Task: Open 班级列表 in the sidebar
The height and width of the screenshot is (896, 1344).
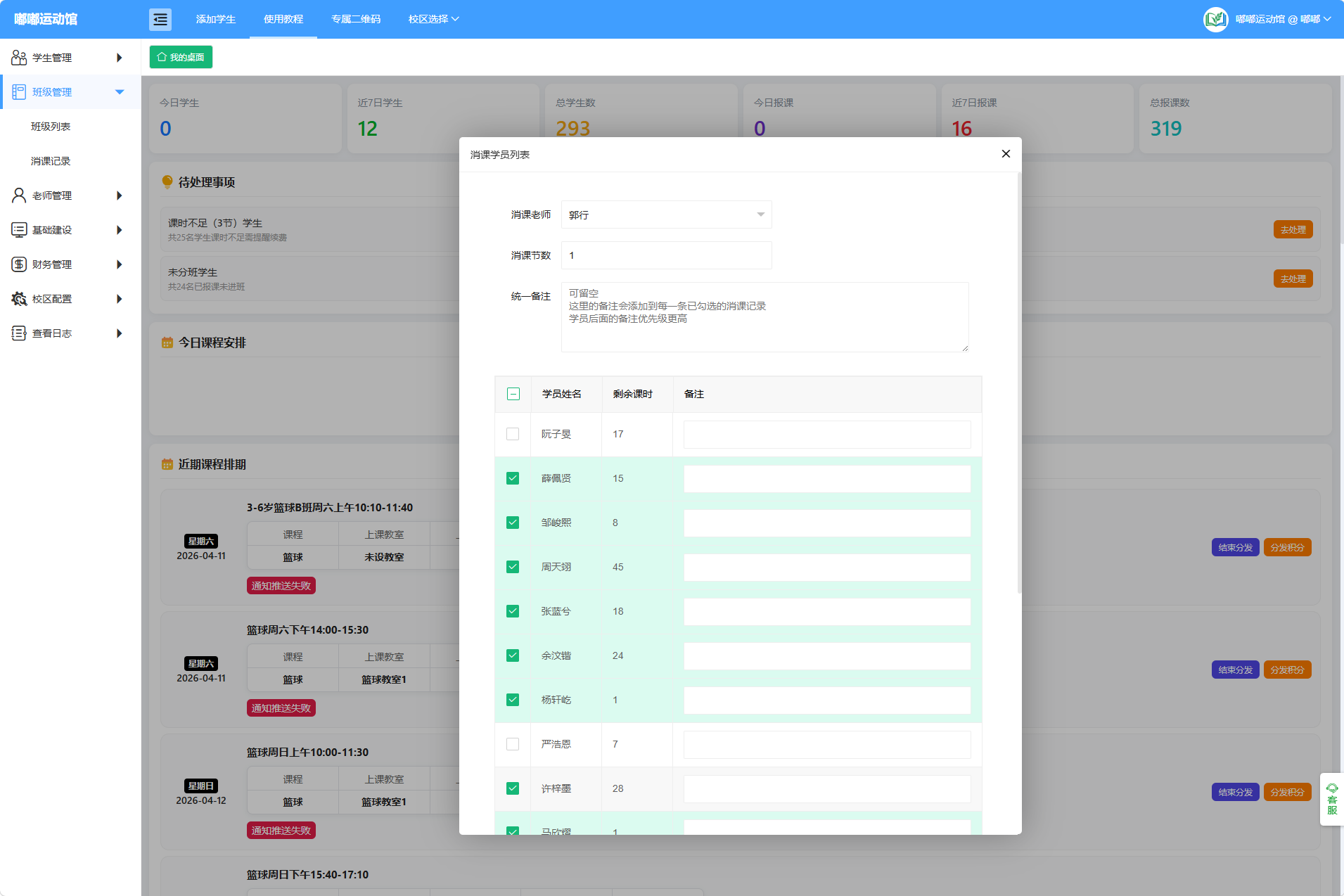Action: tap(51, 127)
